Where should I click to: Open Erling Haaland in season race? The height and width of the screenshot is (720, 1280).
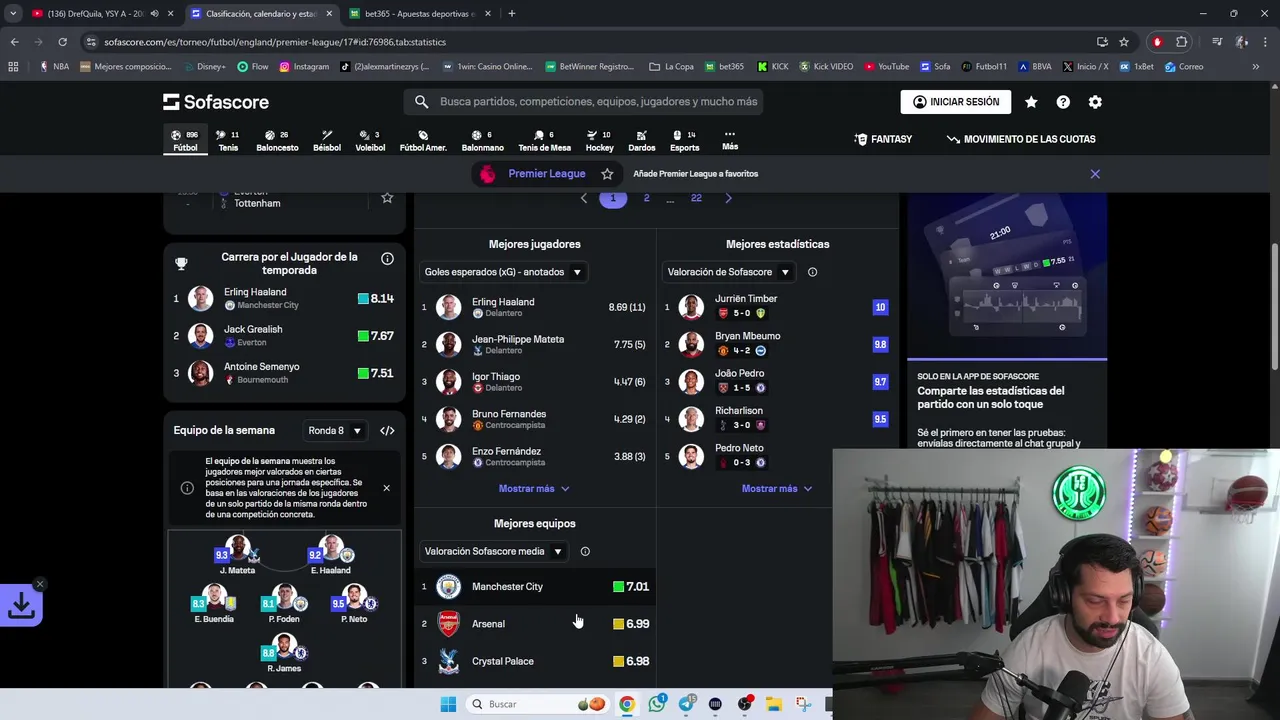pyautogui.click(x=285, y=298)
